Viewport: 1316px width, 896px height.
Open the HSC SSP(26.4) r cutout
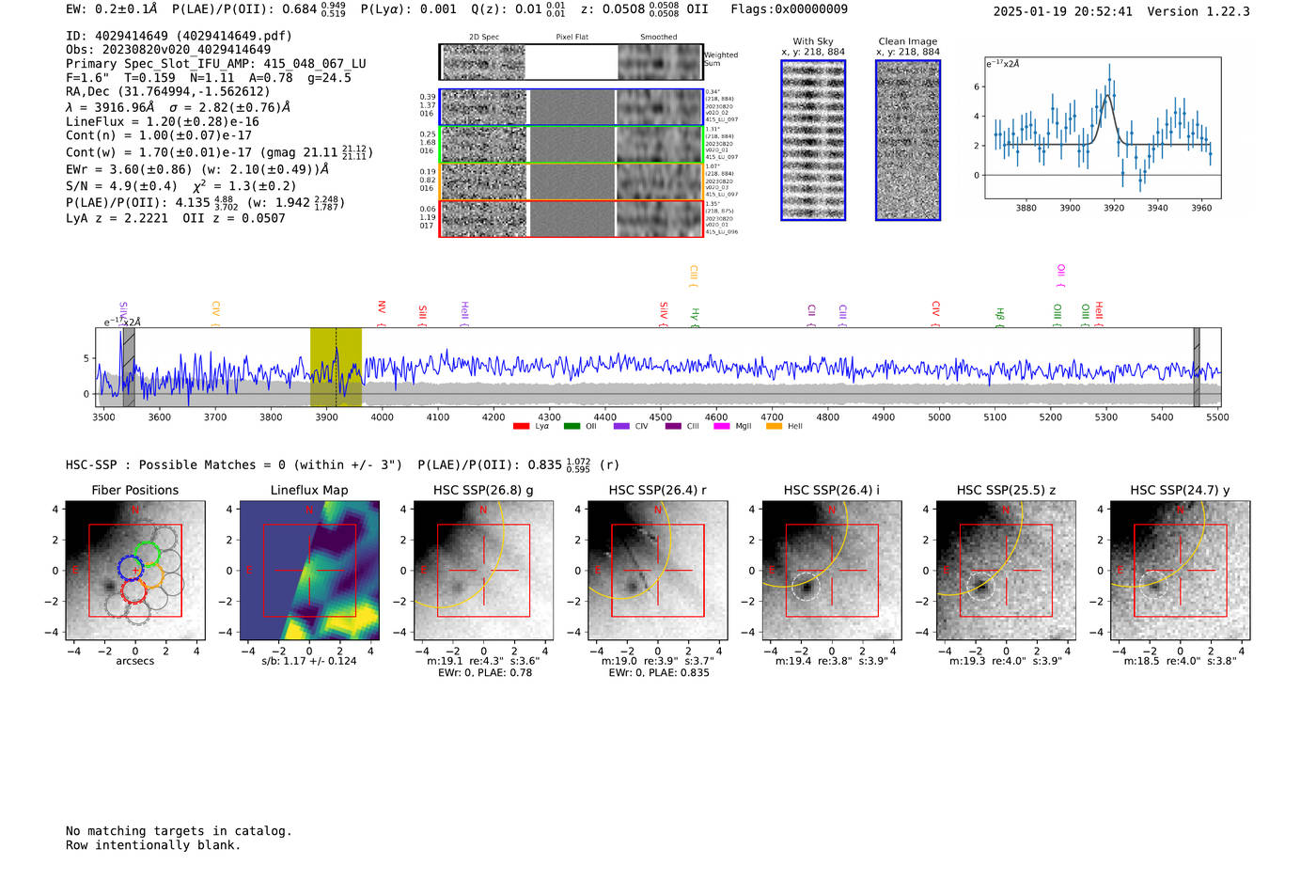658,570
